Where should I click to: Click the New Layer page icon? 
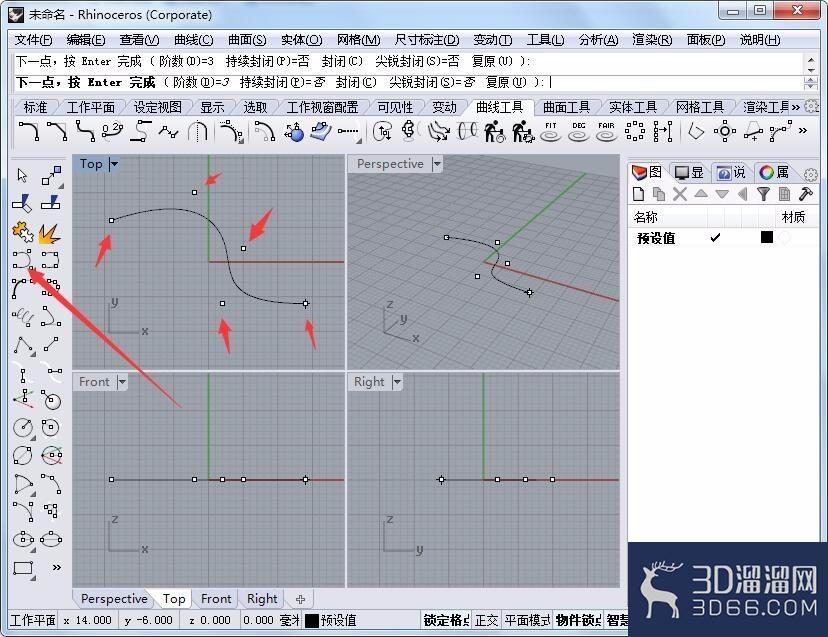(x=638, y=194)
